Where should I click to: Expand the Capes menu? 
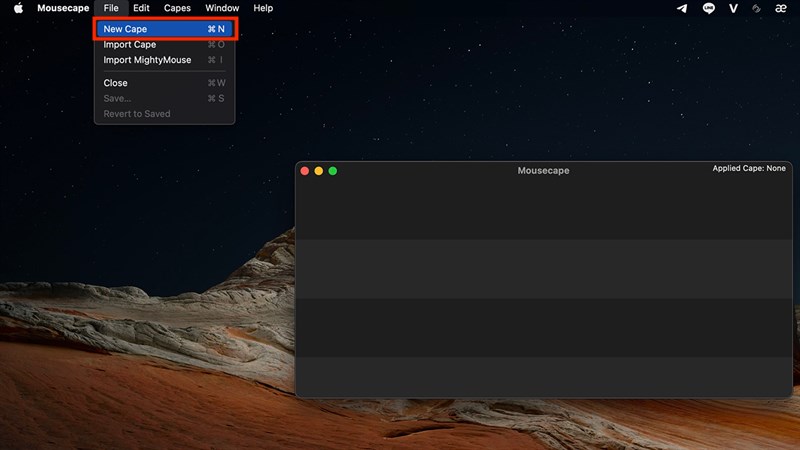(177, 8)
